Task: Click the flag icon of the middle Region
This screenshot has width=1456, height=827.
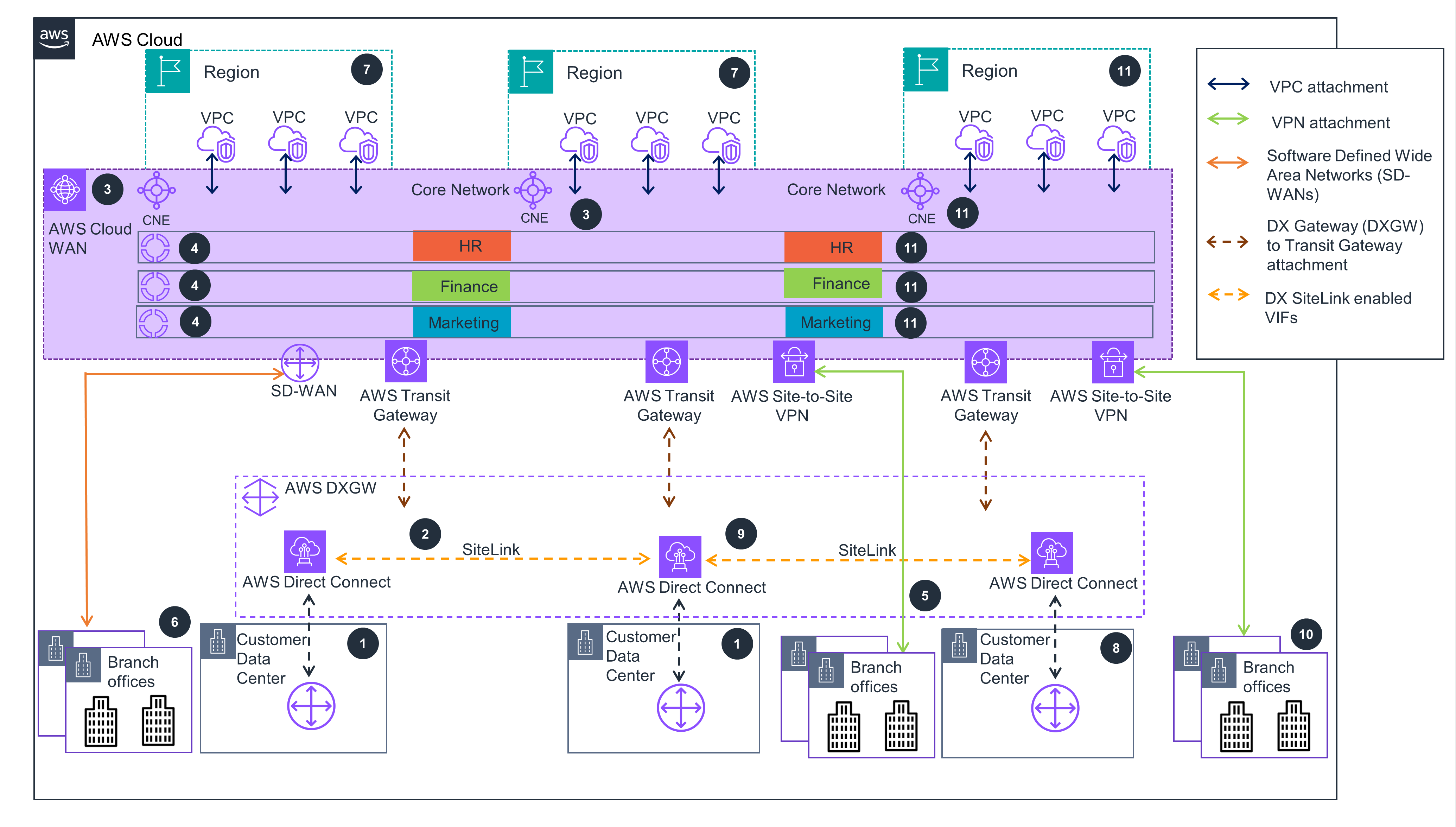Action: (532, 71)
